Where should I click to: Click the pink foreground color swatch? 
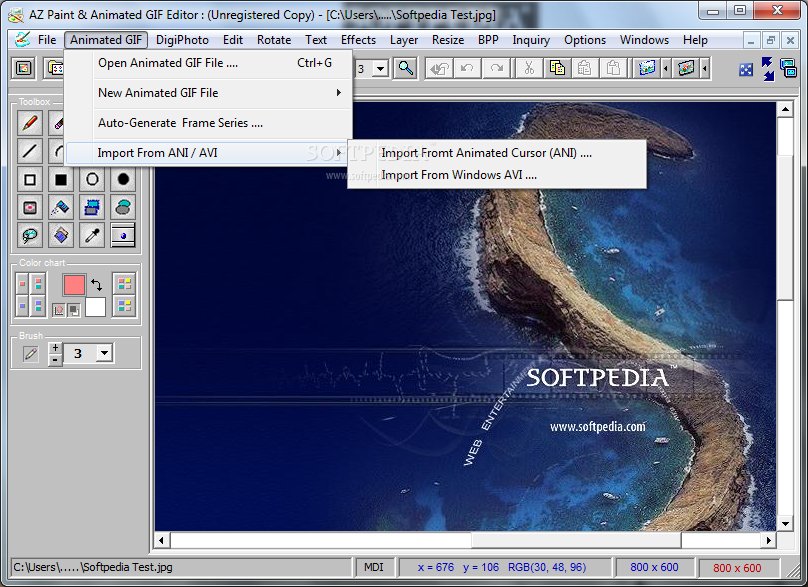click(74, 284)
